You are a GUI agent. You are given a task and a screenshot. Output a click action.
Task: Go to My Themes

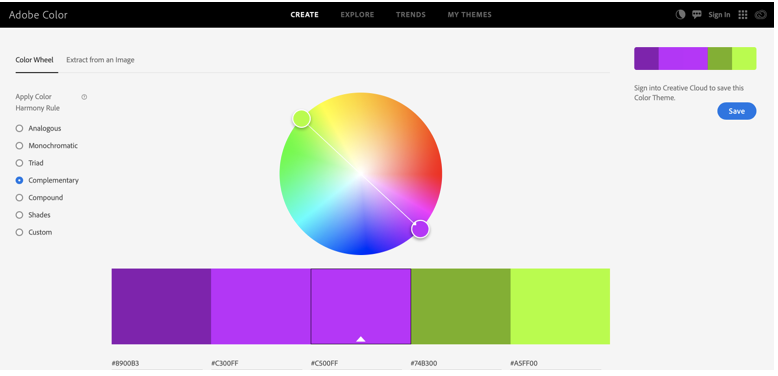(x=469, y=15)
